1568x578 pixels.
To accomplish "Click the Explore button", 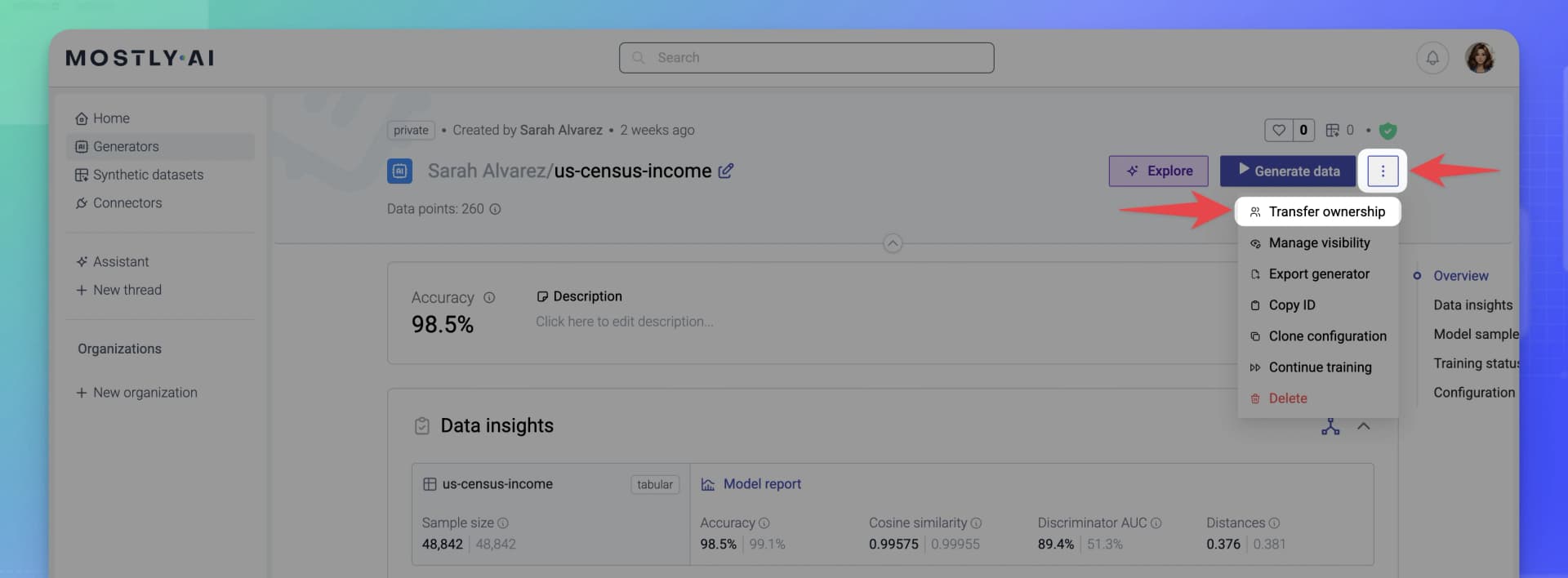I will [x=1158, y=171].
